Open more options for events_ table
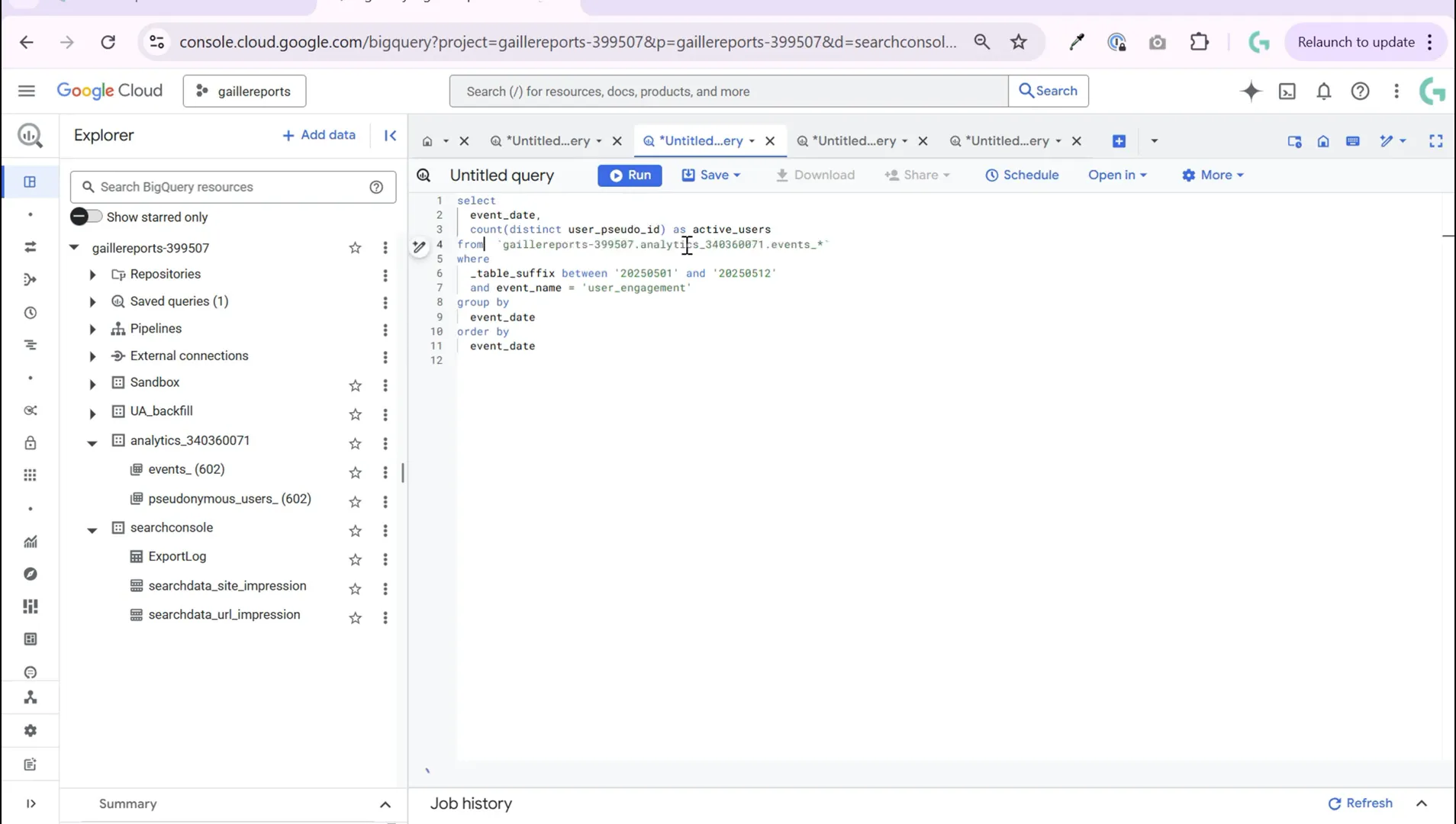The image size is (1456, 824). pyautogui.click(x=385, y=472)
